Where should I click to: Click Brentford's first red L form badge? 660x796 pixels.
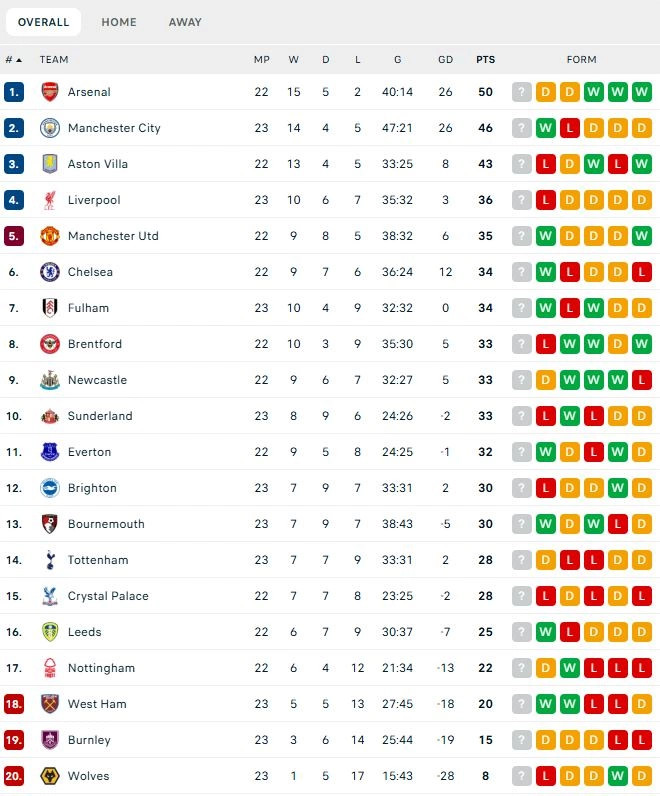point(546,344)
